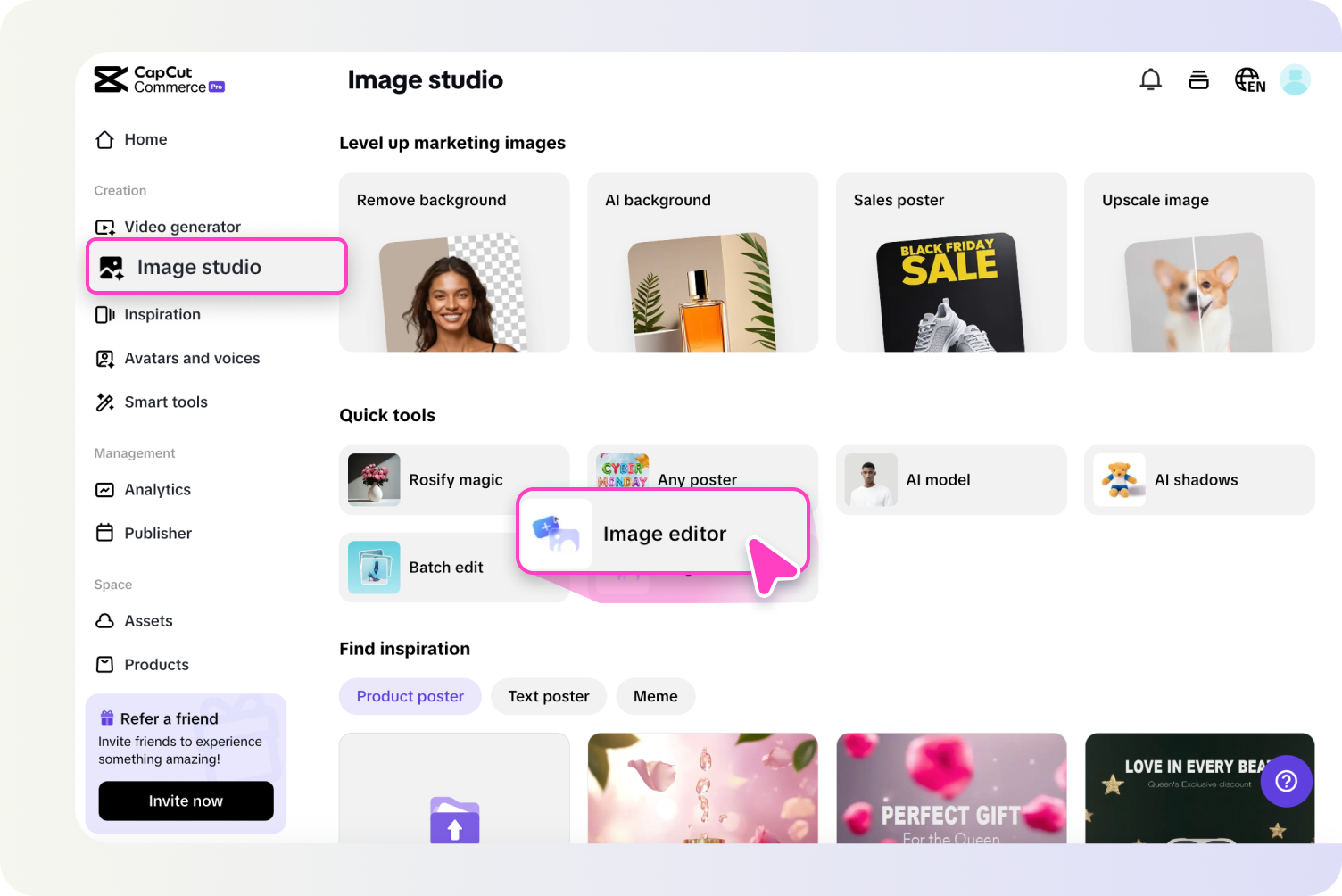The image size is (1342, 896).
Task: Open Video generator under Creation
Action: (182, 227)
